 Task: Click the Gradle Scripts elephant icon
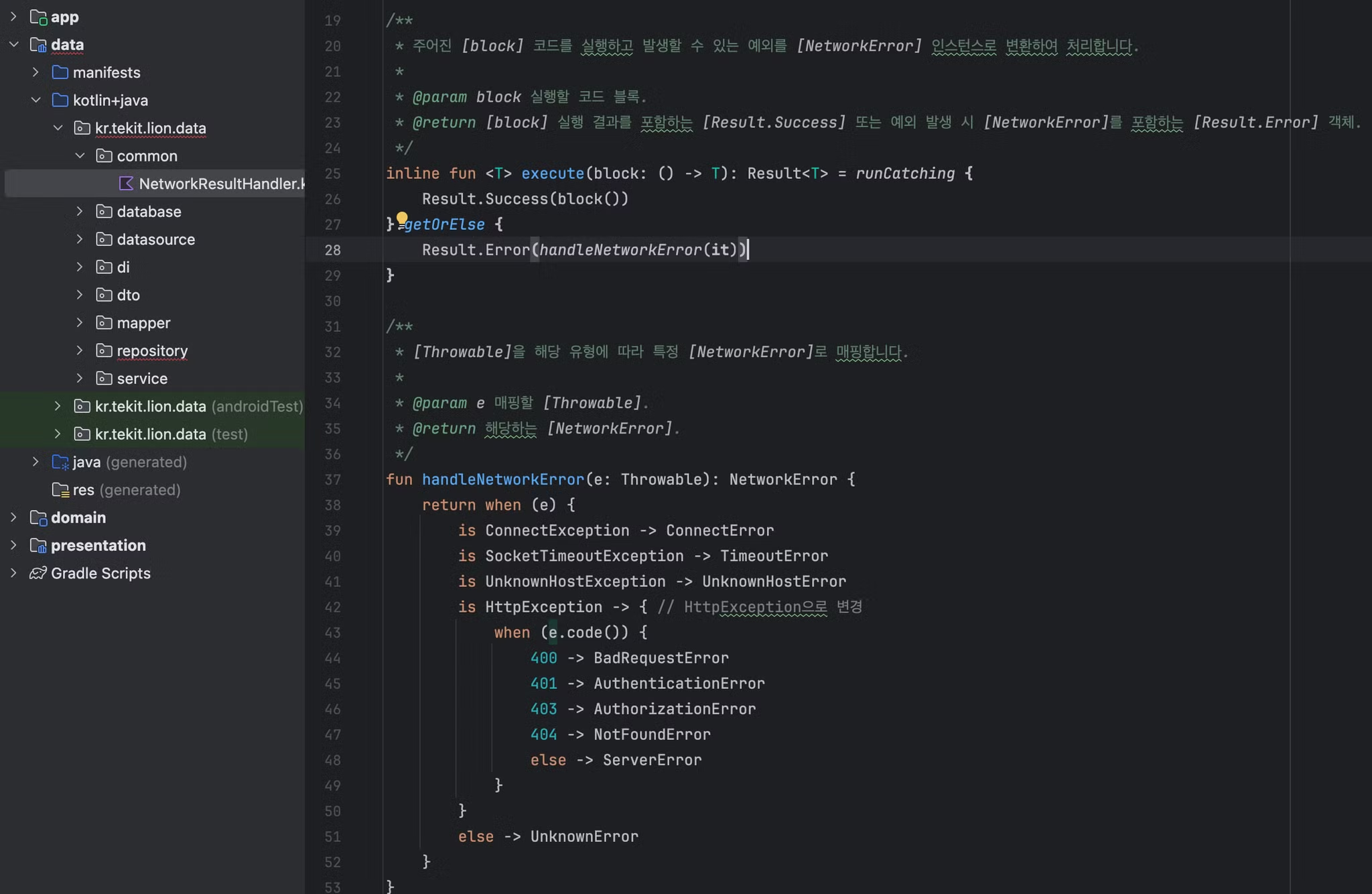(38, 573)
